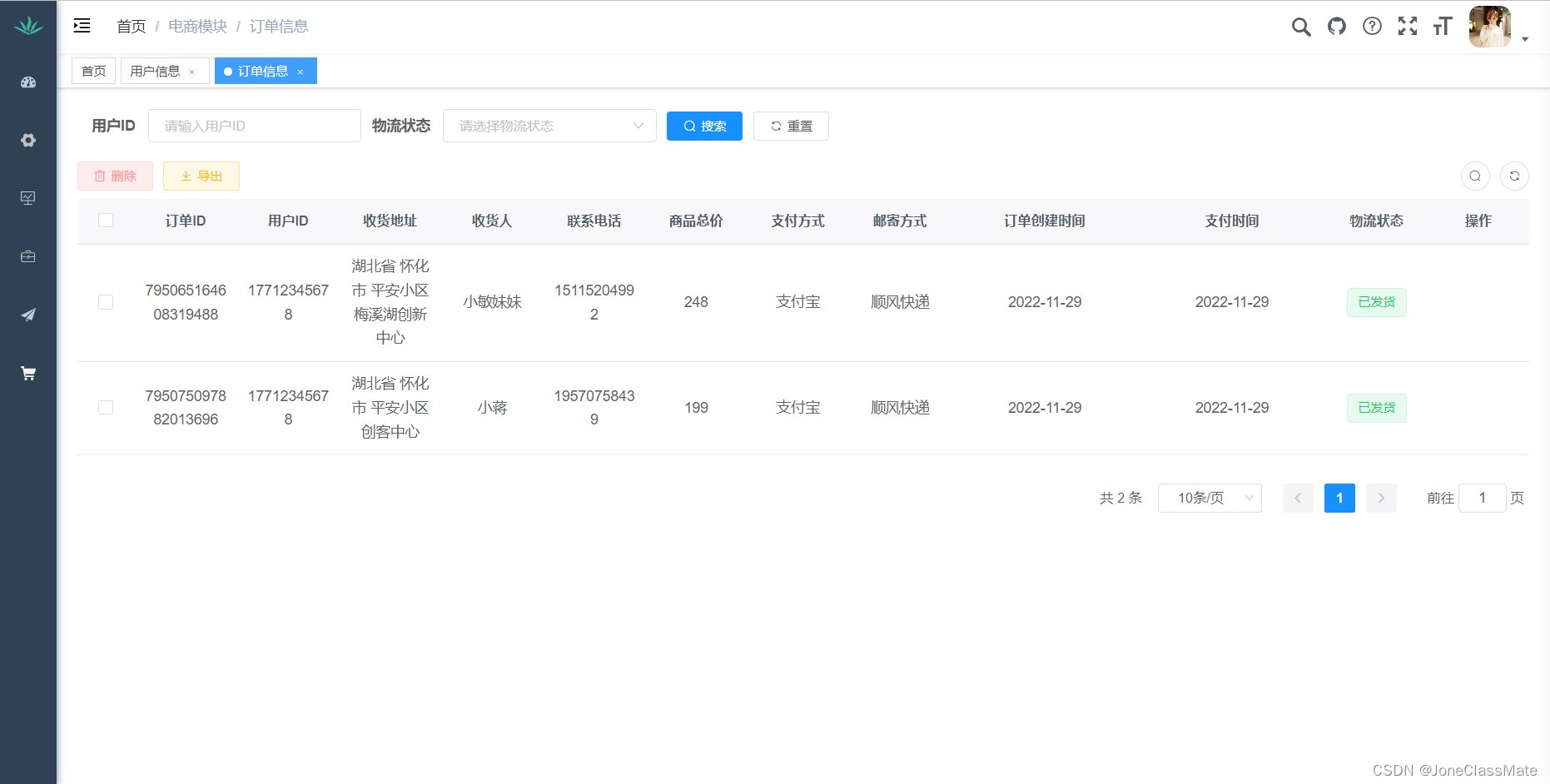Viewport: 1550px width, 784px height.
Task: Close the 用户信息 tab
Action: click(x=192, y=72)
